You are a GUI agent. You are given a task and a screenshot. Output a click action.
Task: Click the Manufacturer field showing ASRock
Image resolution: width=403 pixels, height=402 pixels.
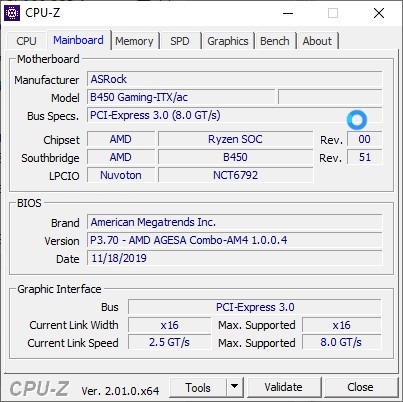click(234, 79)
